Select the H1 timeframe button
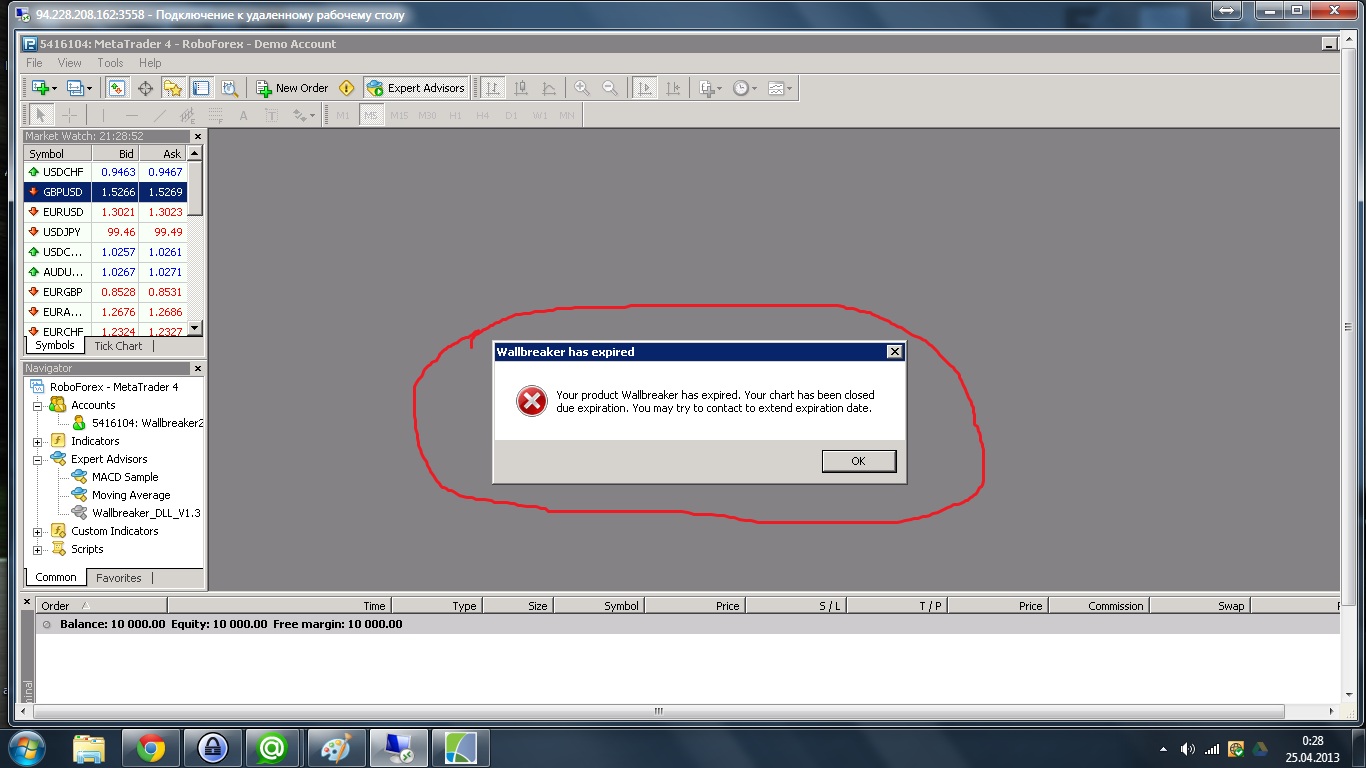The height and width of the screenshot is (768, 1366). pos(455,115)
